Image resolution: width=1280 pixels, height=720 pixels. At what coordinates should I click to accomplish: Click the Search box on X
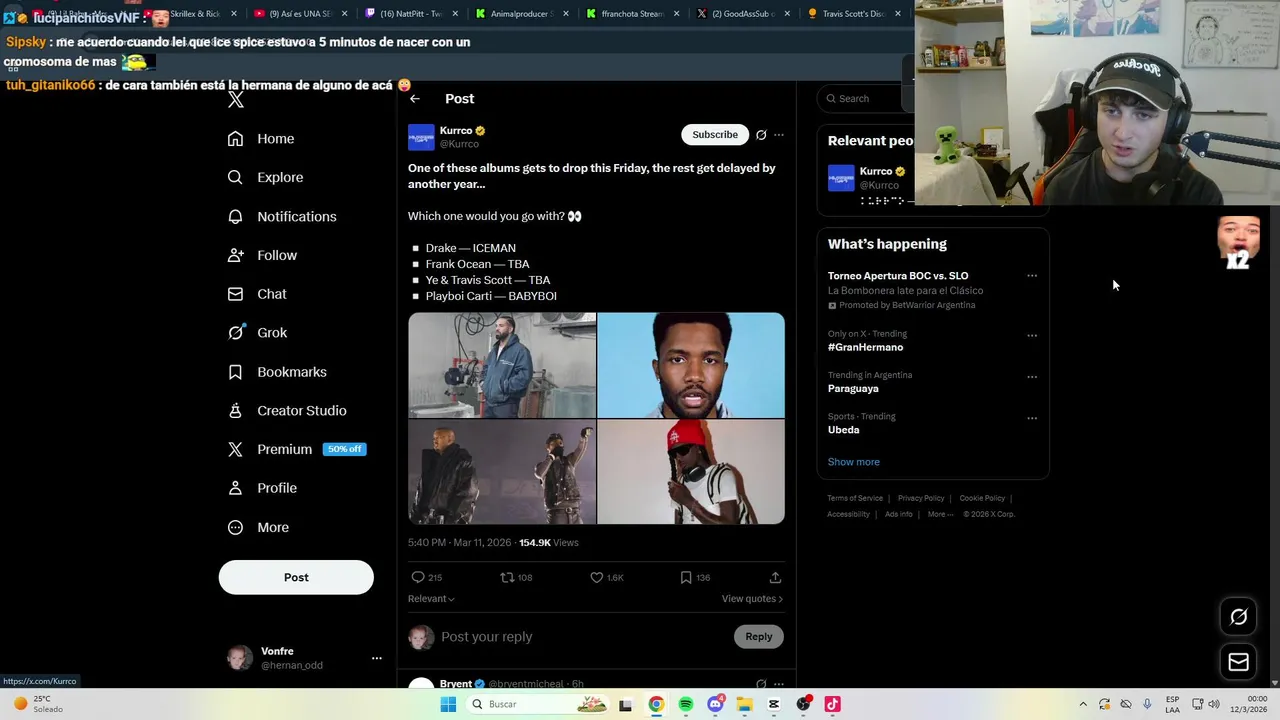[x=865, y=98]
